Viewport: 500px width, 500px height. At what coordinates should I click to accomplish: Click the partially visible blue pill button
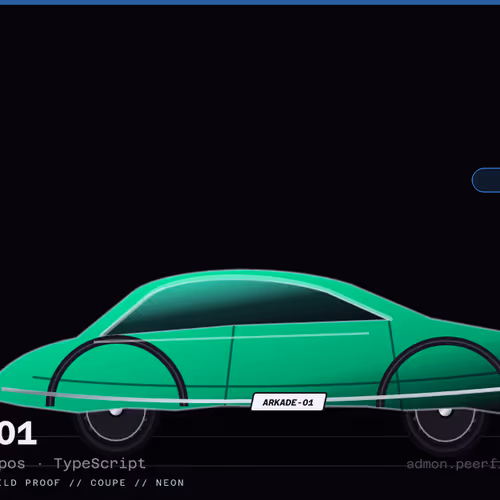(x=486, y=180)
